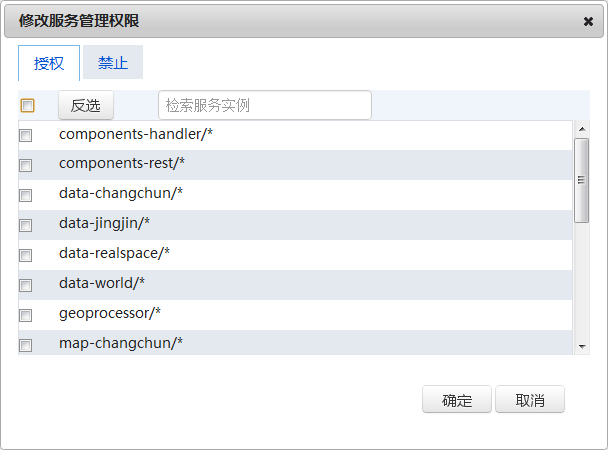Focus the 检索服务实例 search field

pyautogui.click(x=264, y=105)
